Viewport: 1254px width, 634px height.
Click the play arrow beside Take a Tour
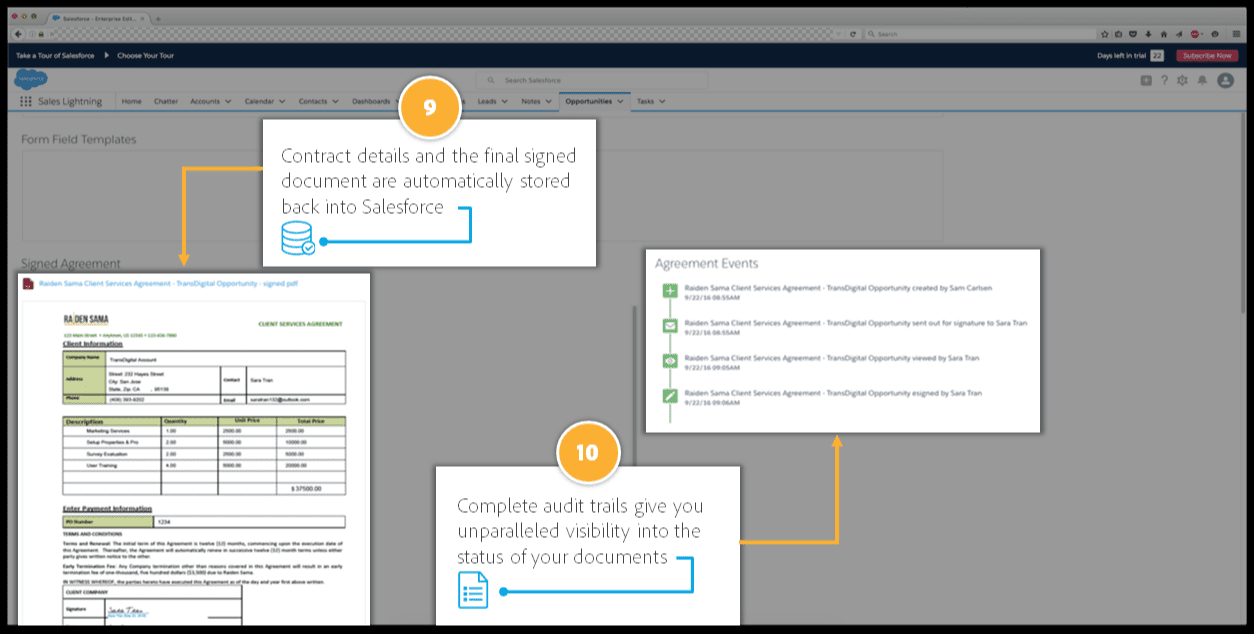tap(106, 55)
